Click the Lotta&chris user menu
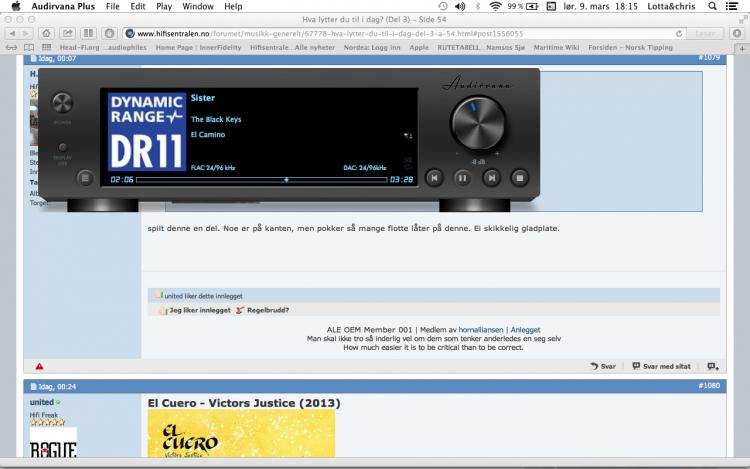This screenshot has height=469, width=750. [671, 6]
